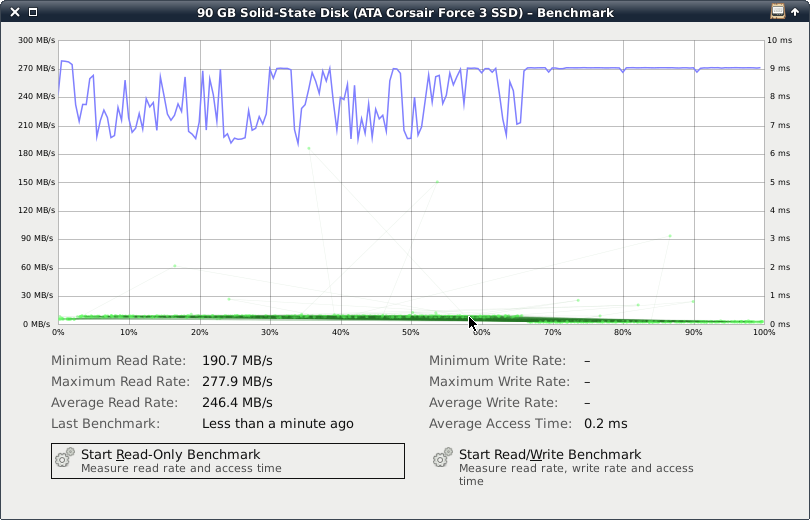The height and width of the screenshot is (520, 810).
Task: Click the '10%' horizontal axis label
Action: click(x=129, y=333)
